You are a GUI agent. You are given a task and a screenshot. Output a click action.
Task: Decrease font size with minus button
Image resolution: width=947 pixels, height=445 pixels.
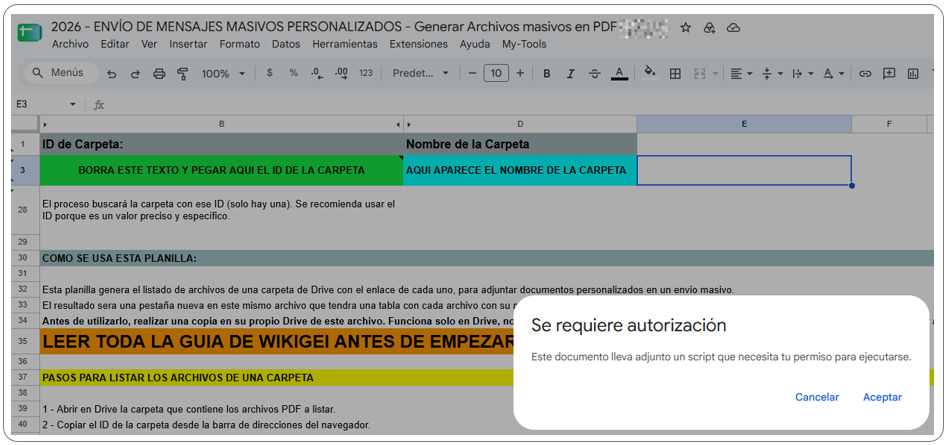[472, 74]
